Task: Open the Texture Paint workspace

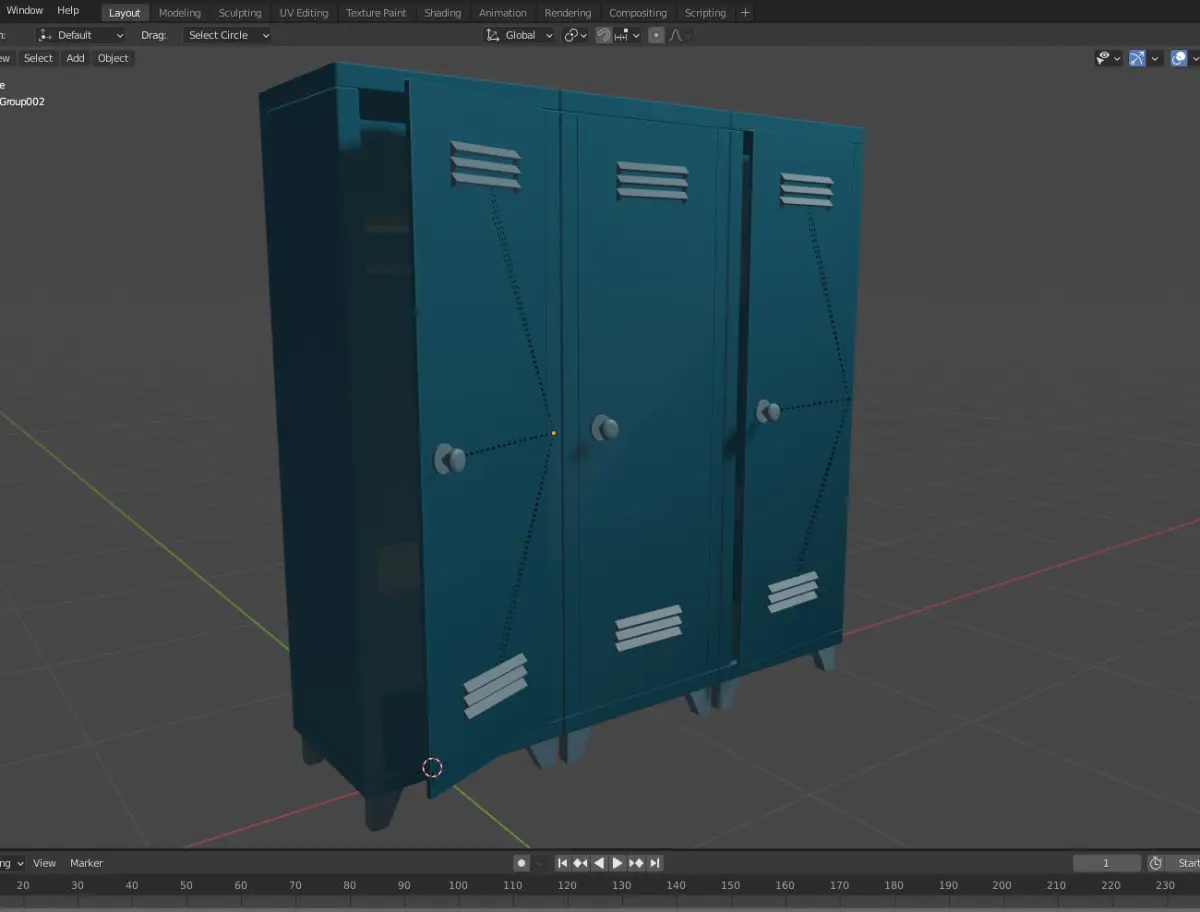Action: [376, 13]
